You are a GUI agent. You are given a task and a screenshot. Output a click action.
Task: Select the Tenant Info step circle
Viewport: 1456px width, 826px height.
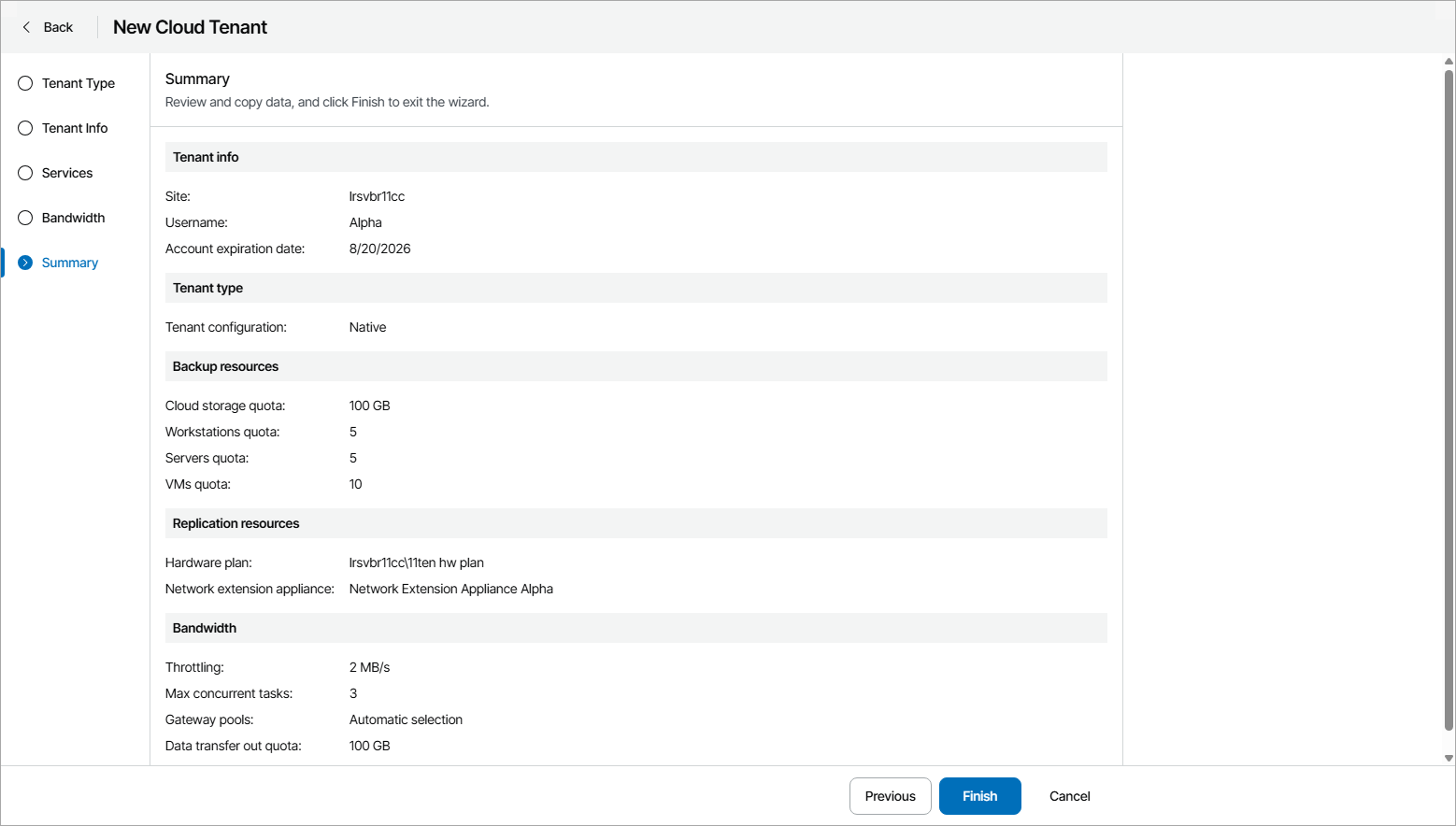pos(25,128)
